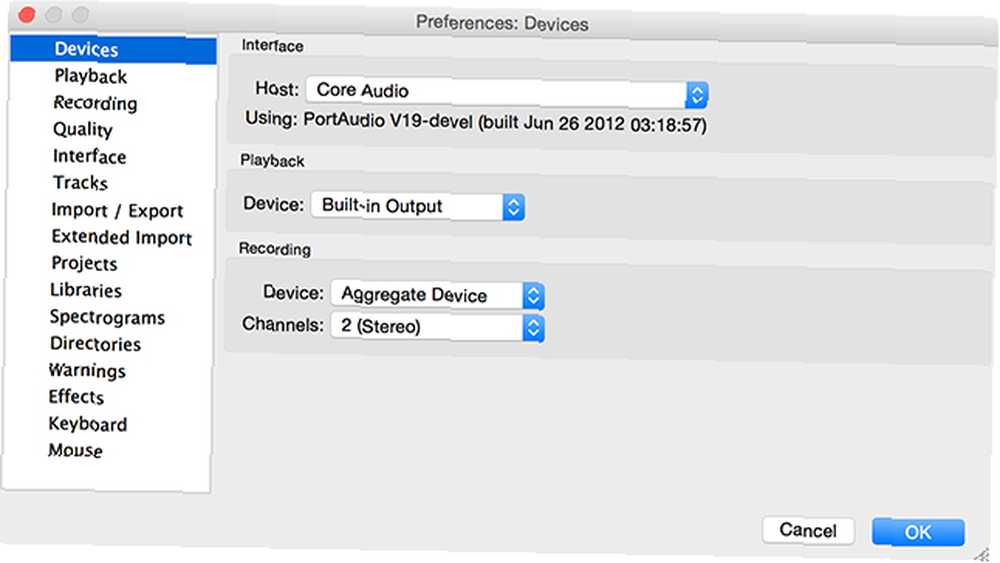Select Directories in the preferences list
1000x563 pixels.
pyautogui.click(x=96, y=344)
